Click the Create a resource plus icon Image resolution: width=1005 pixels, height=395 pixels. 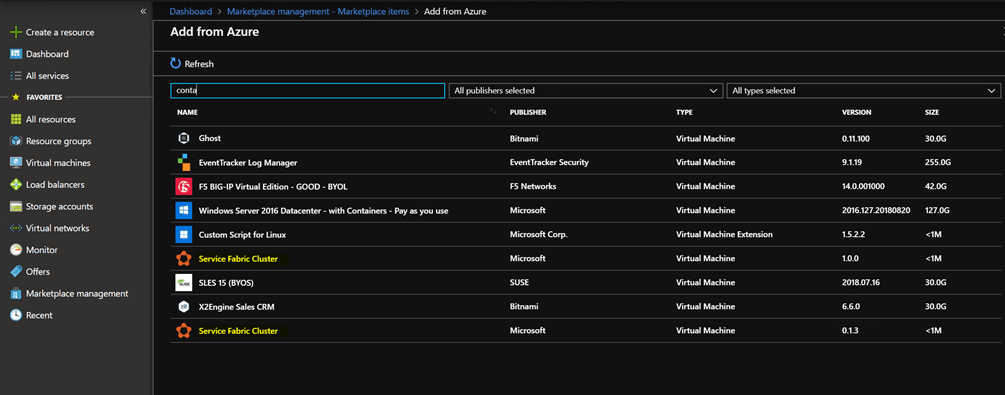pos(16,32)
